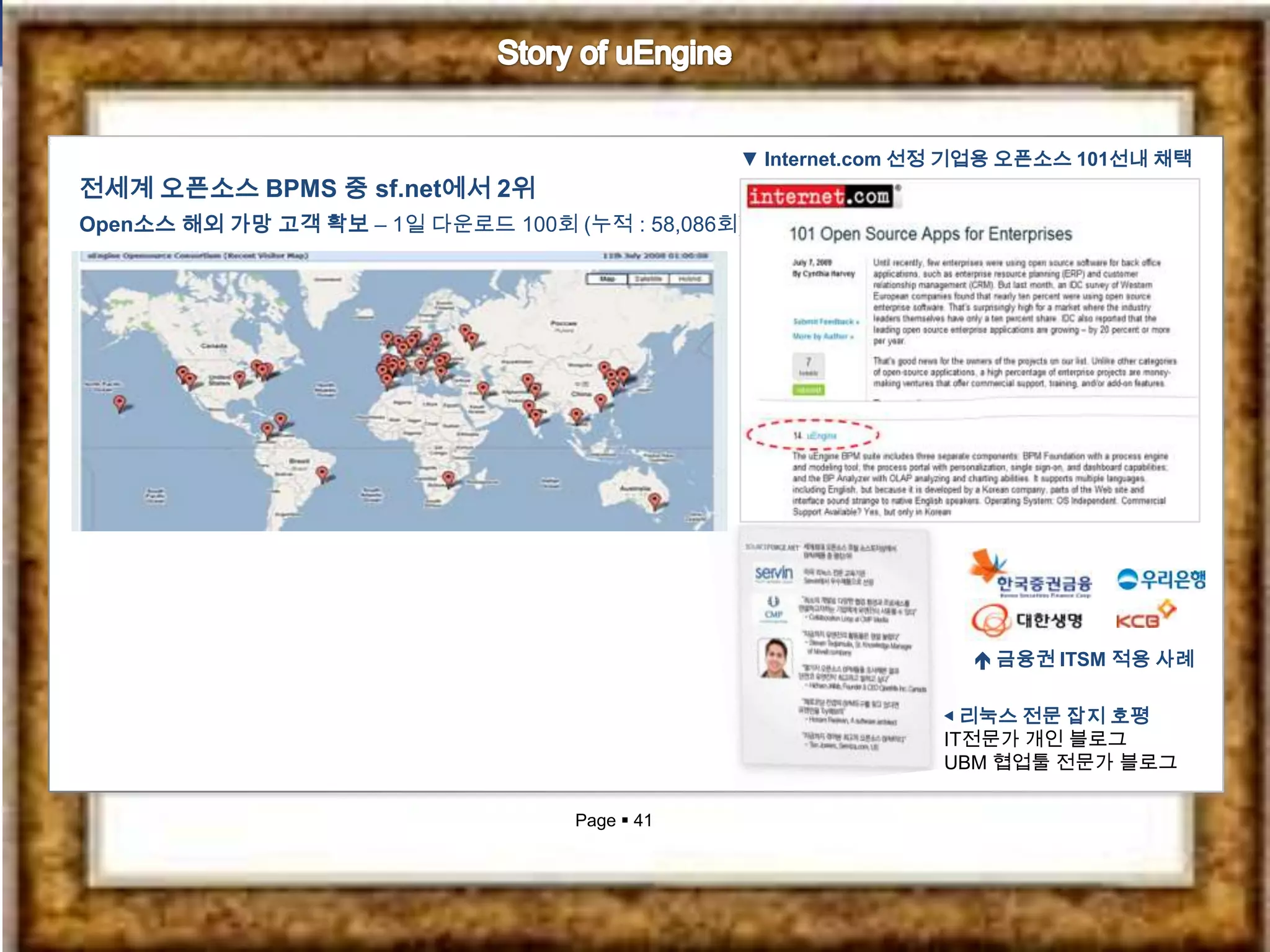The width and height of the screenshot is (1270, 952).
Task: Click the Pacific Ocean marker near Hawaii
Action: pos(120,404)
